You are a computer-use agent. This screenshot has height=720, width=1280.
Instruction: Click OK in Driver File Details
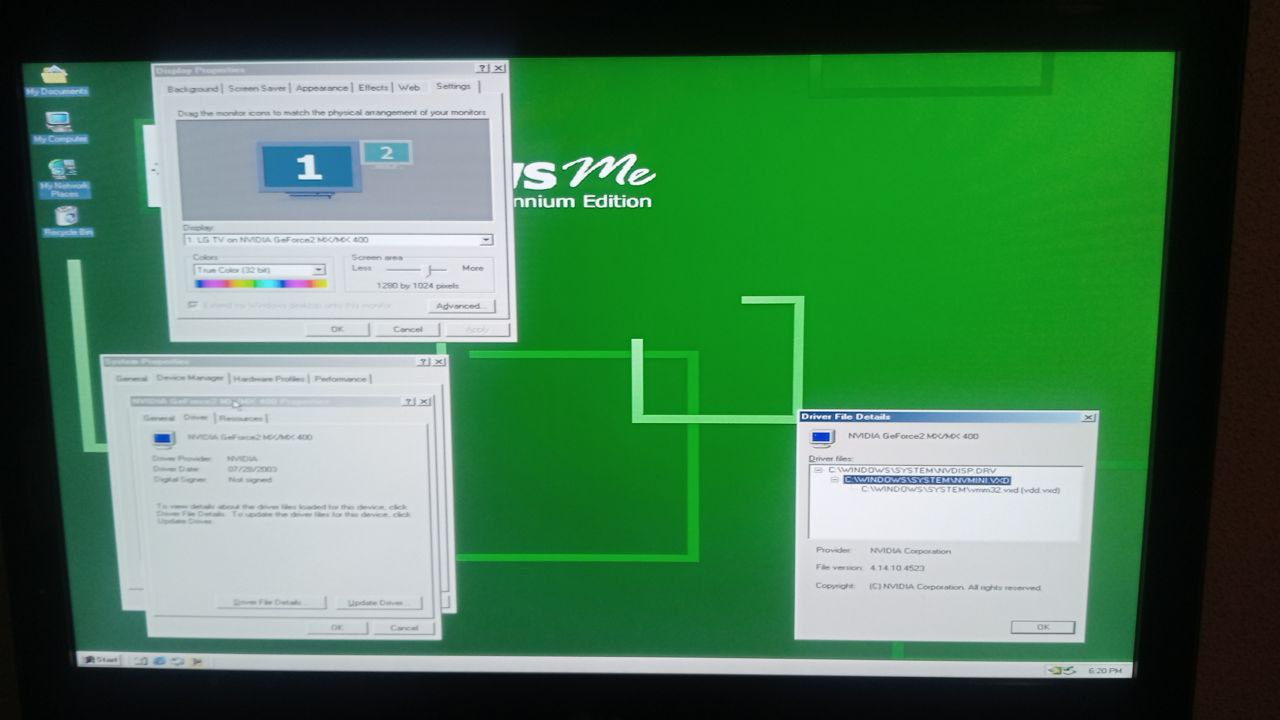(x=1043, y=627)
